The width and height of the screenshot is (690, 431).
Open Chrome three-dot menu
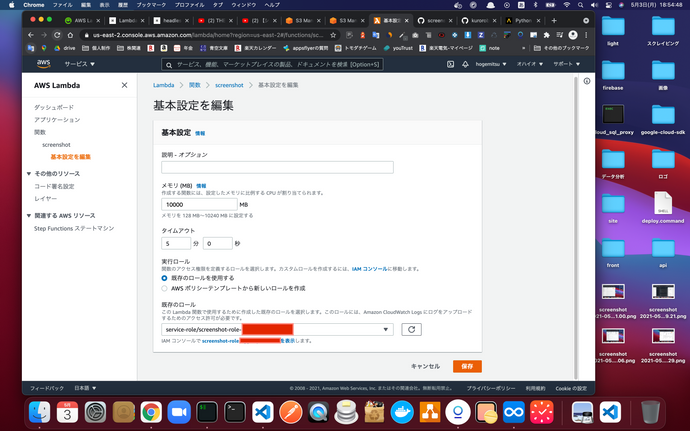(x=586, y=35)
